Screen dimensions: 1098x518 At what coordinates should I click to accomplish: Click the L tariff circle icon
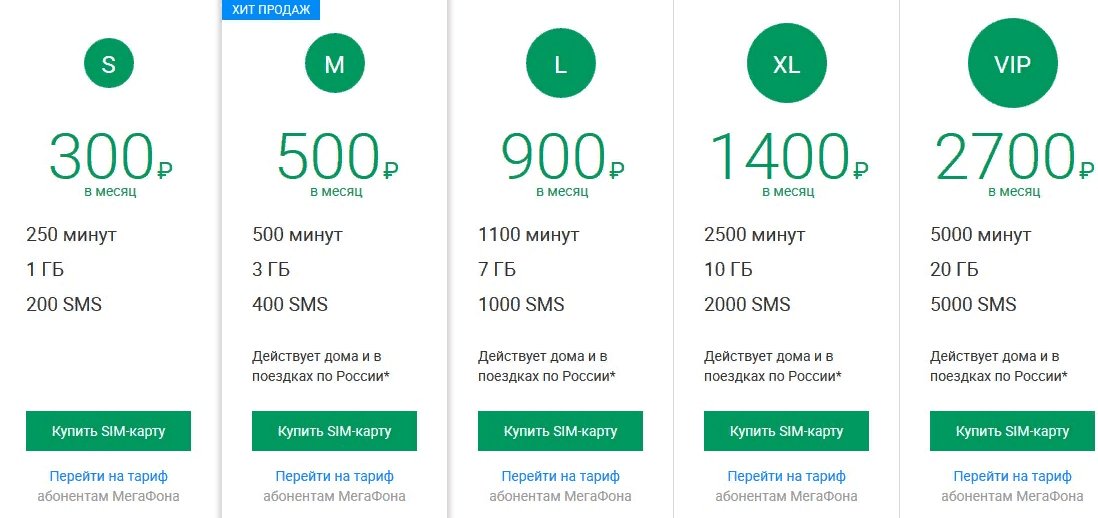tap(561, 65)
